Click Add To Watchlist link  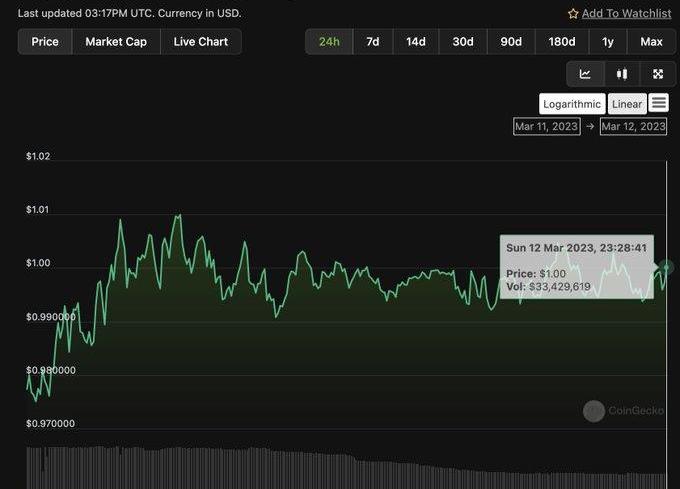tap(626, 14)
